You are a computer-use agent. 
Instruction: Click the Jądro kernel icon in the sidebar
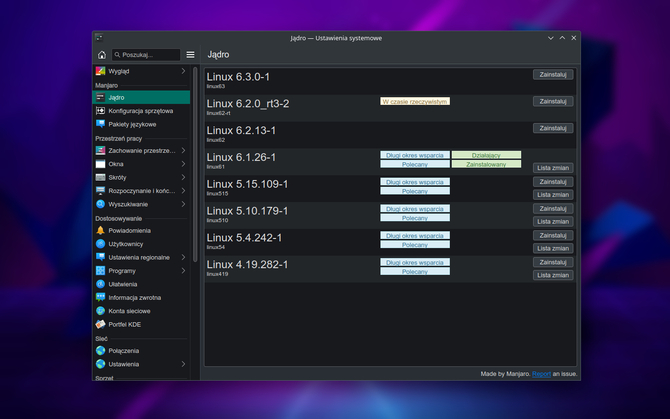tap(100, 97)
